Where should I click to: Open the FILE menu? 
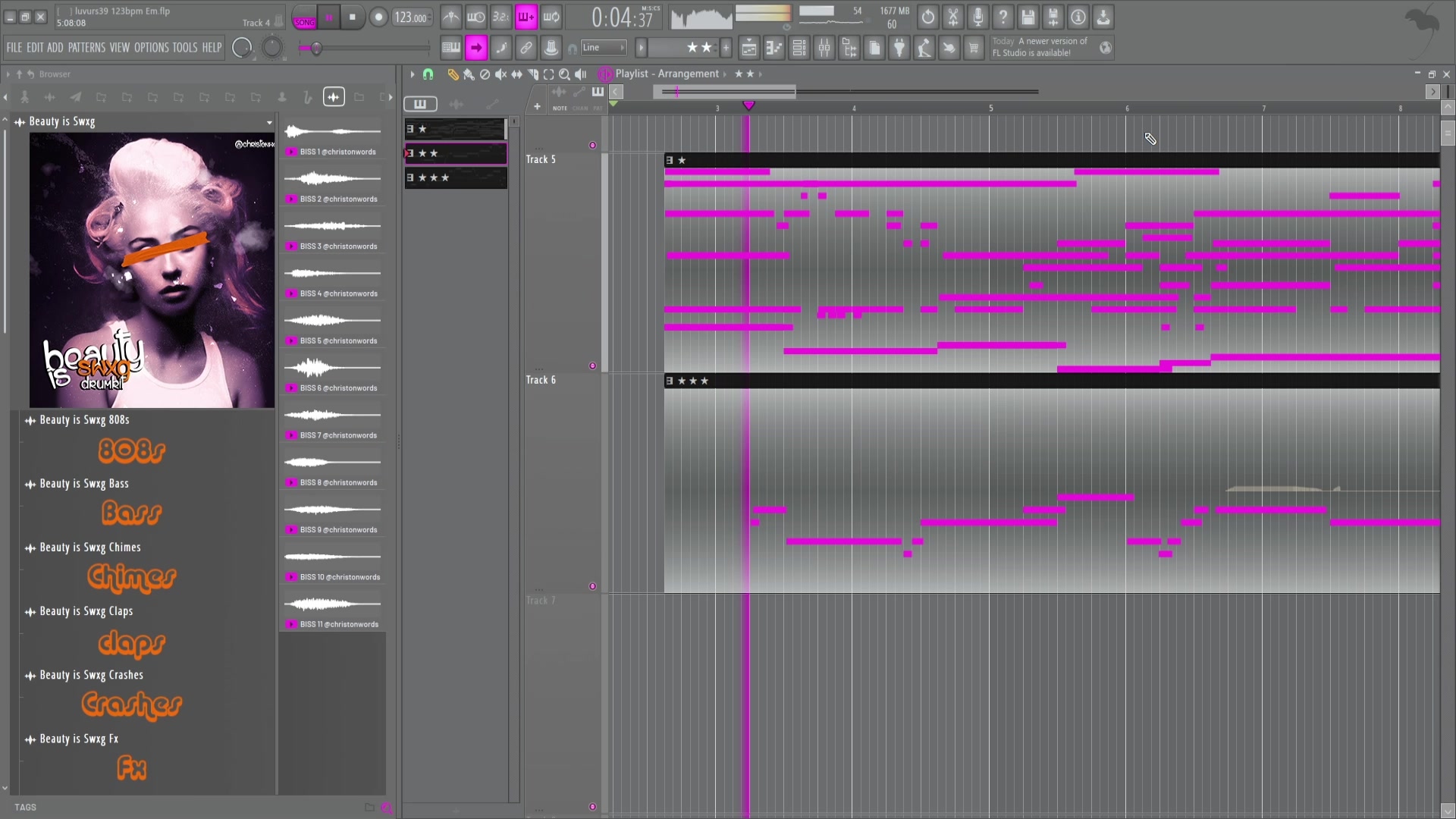pos(14,48)
